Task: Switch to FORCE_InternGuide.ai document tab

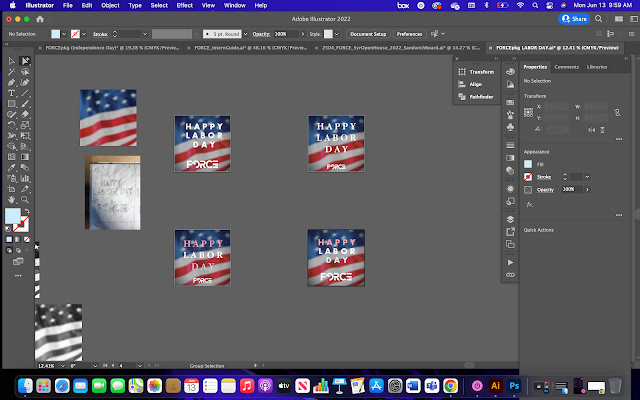Action: (x=250, y=48)
